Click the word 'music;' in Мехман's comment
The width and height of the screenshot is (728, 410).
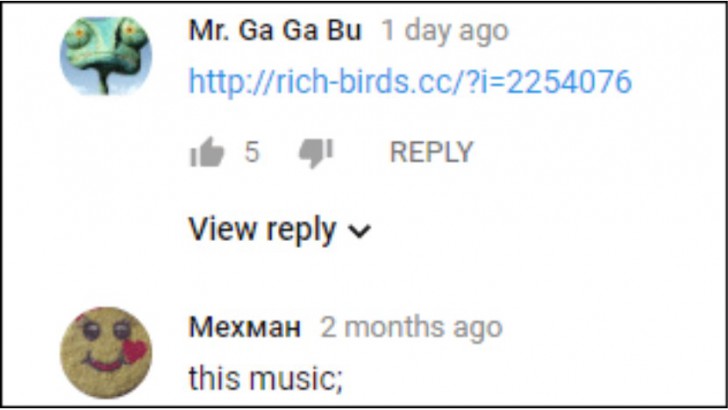point(296,378)
